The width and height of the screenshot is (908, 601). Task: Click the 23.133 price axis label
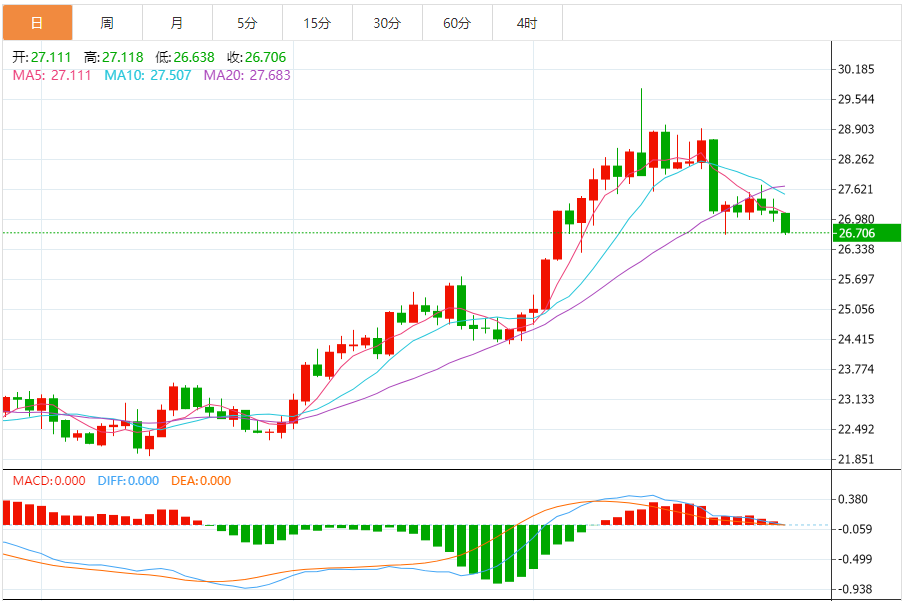coord(856,400)
